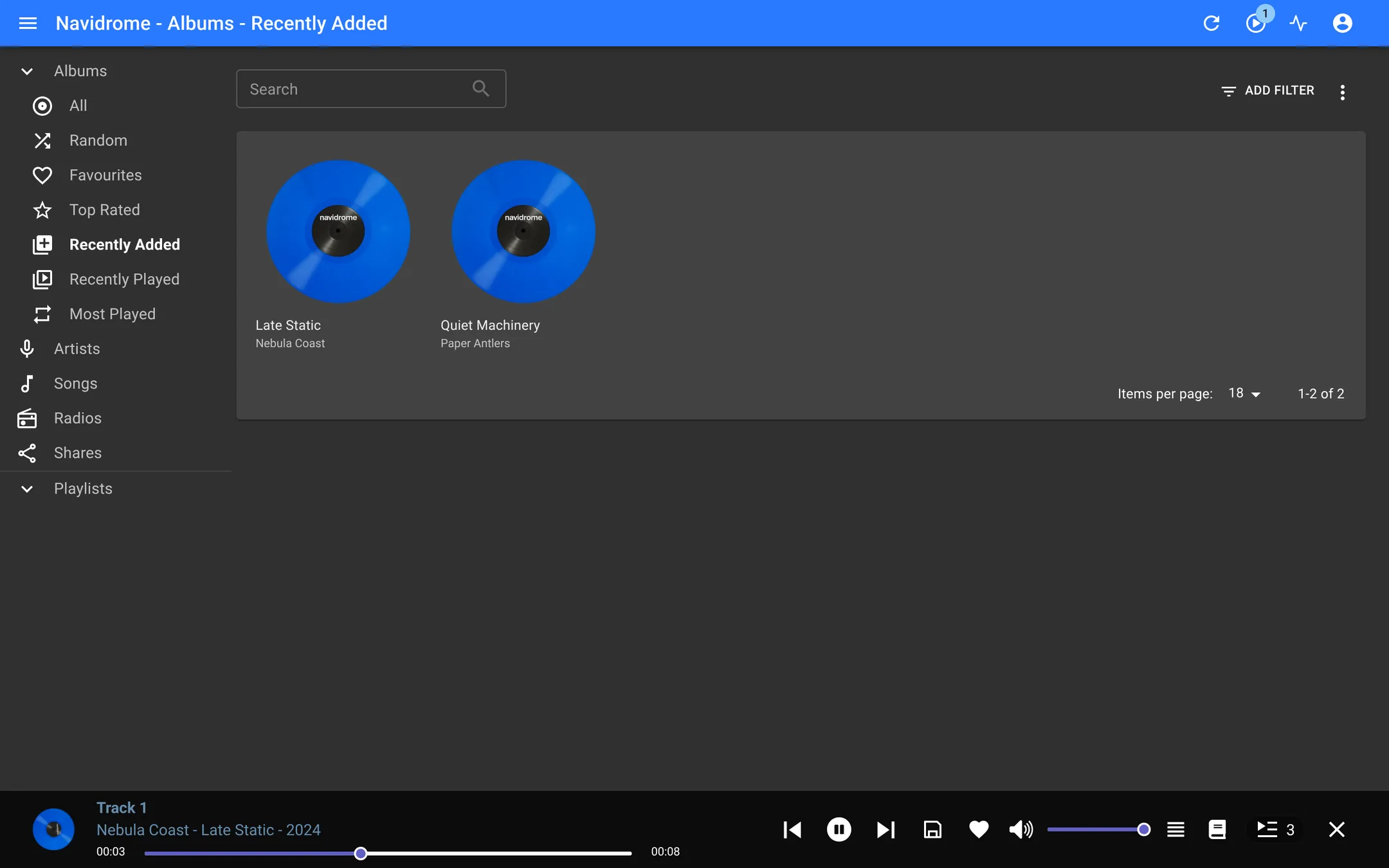Viewport: 1389px width, 868px height.
Task: Open the Quiet Machinery album cover
Action: pos(523,231)
